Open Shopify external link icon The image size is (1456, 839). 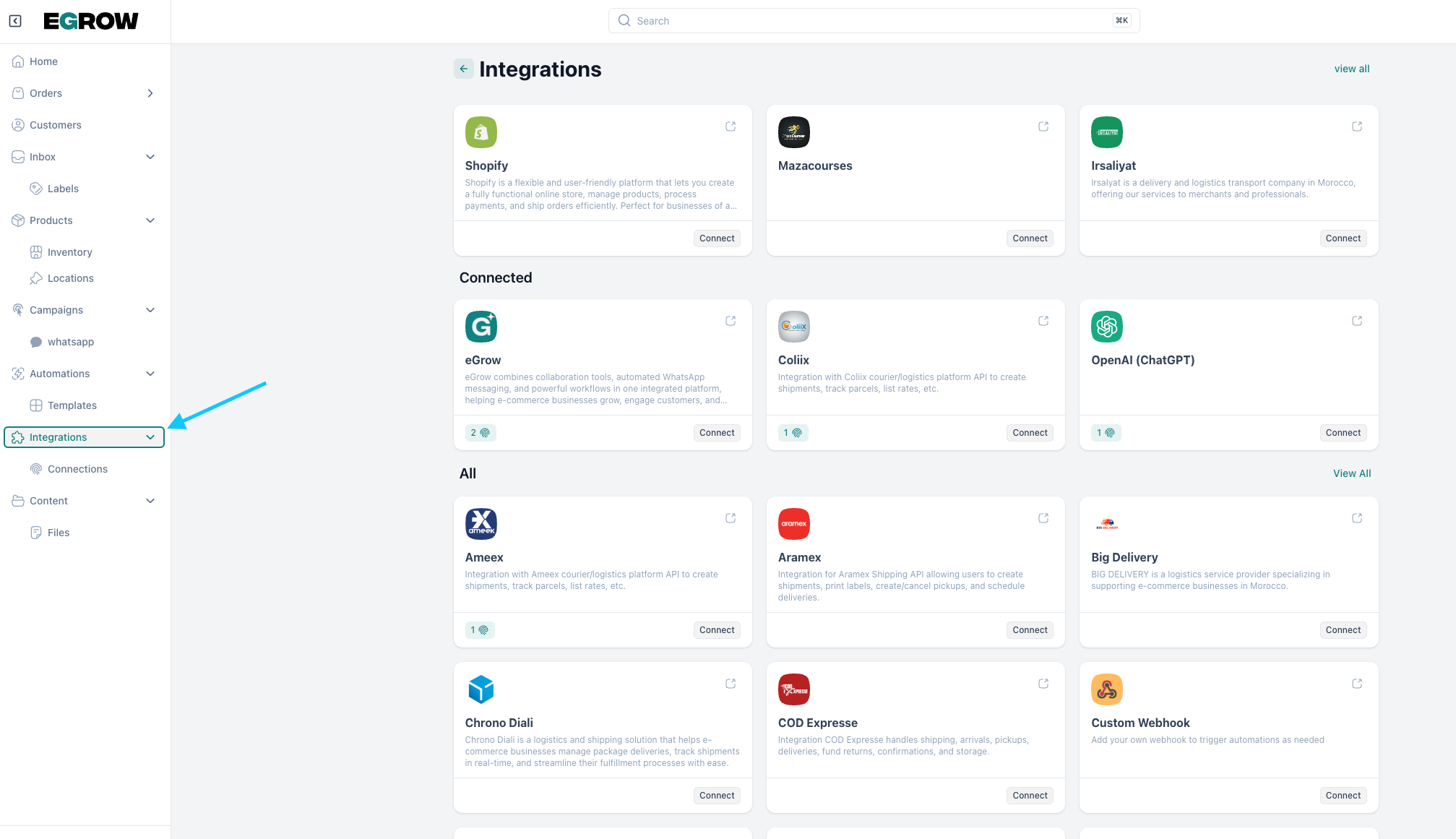click(731, 126)
